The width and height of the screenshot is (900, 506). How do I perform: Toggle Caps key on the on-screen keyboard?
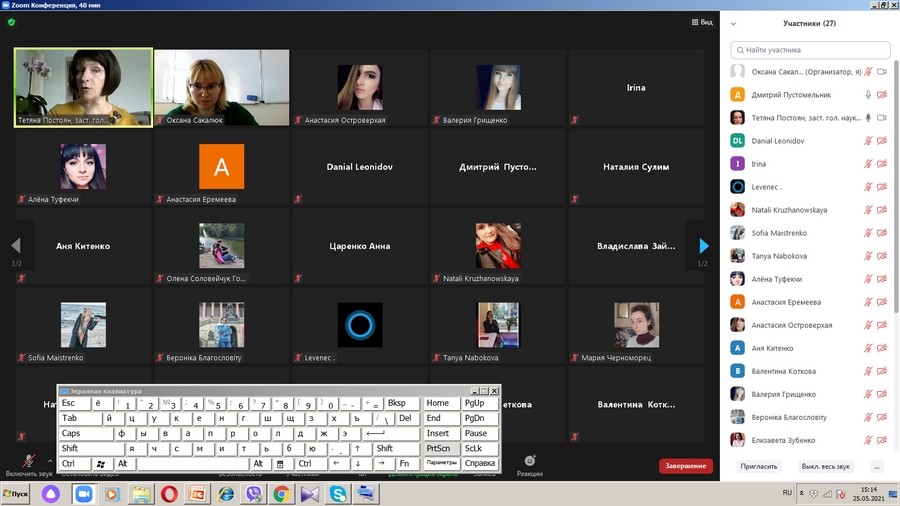click(x=85, y=434)
